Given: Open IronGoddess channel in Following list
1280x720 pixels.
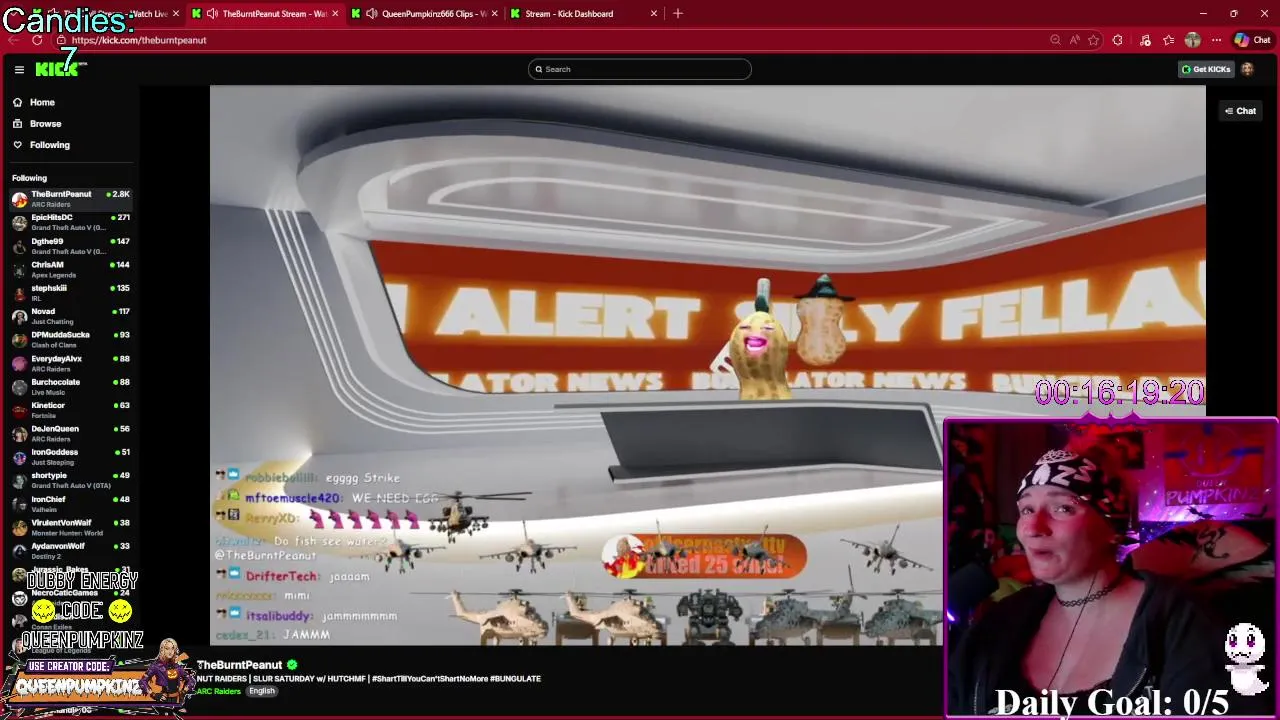Looking at the screenshot, I should [70, 457].
